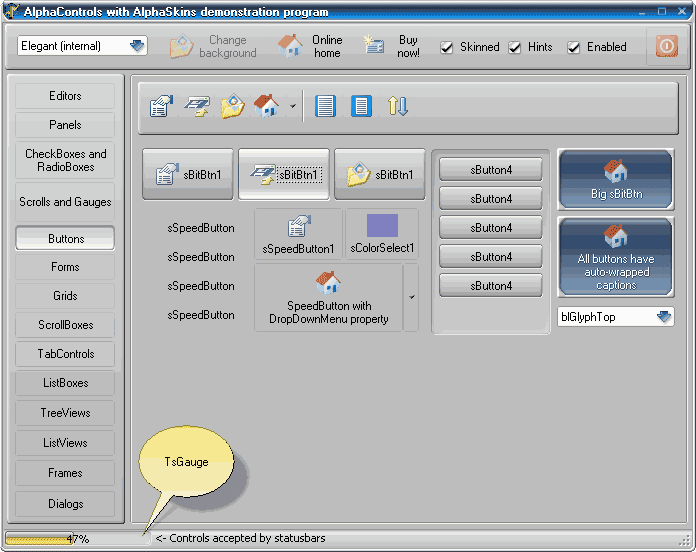Click the first sSpeedButton flat button

pos(201,228)
